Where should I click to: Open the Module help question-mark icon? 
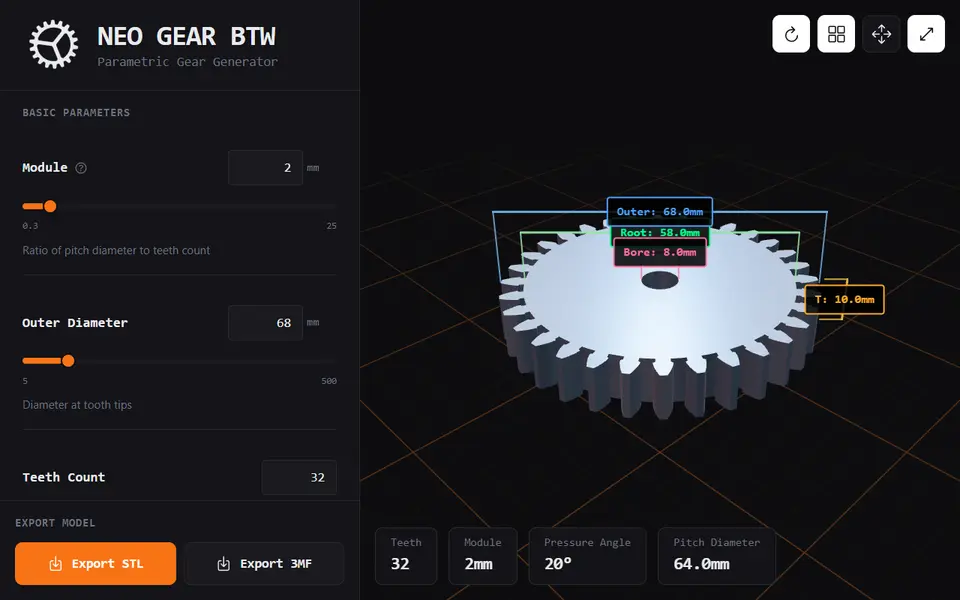point(81,168)
